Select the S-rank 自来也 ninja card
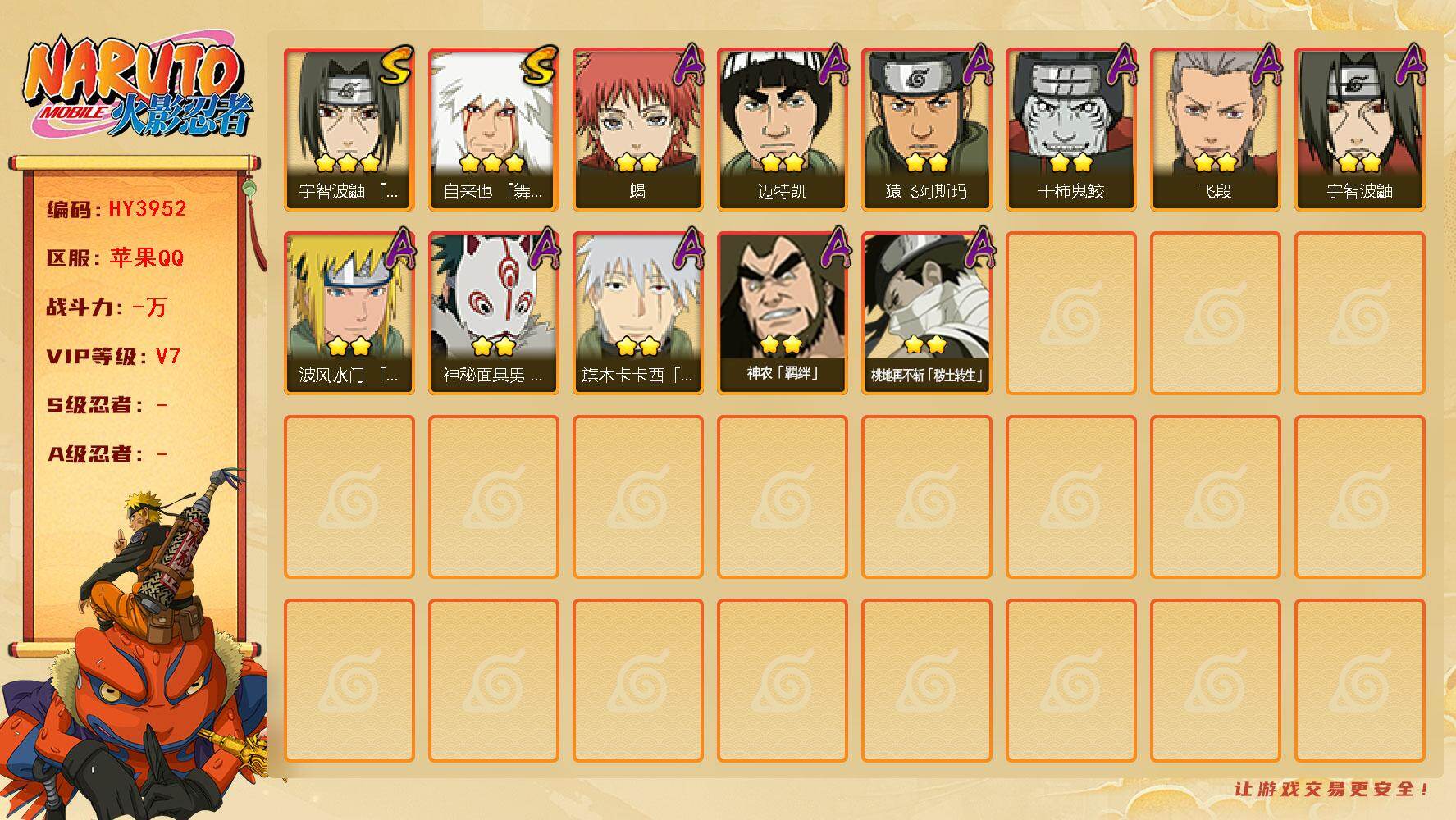1456x820 pixels. tap(493, 130)
